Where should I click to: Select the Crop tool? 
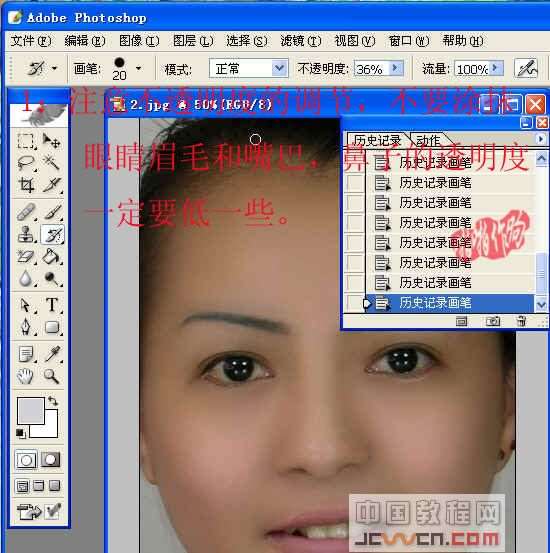tap(26, 185)
